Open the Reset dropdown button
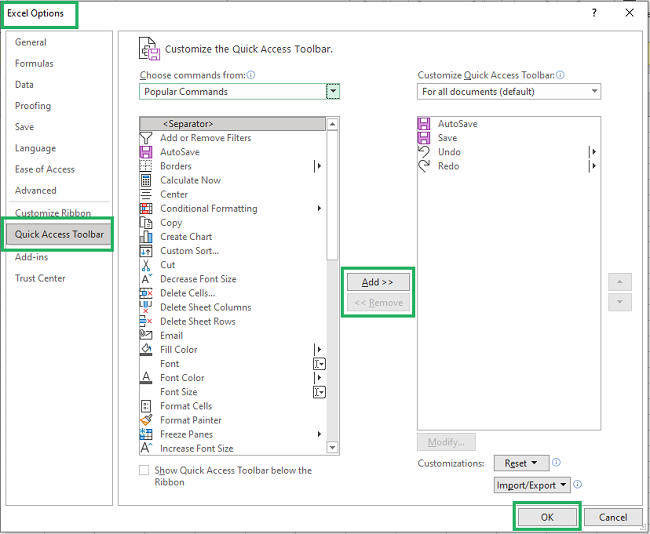 [x=521, y=463]
